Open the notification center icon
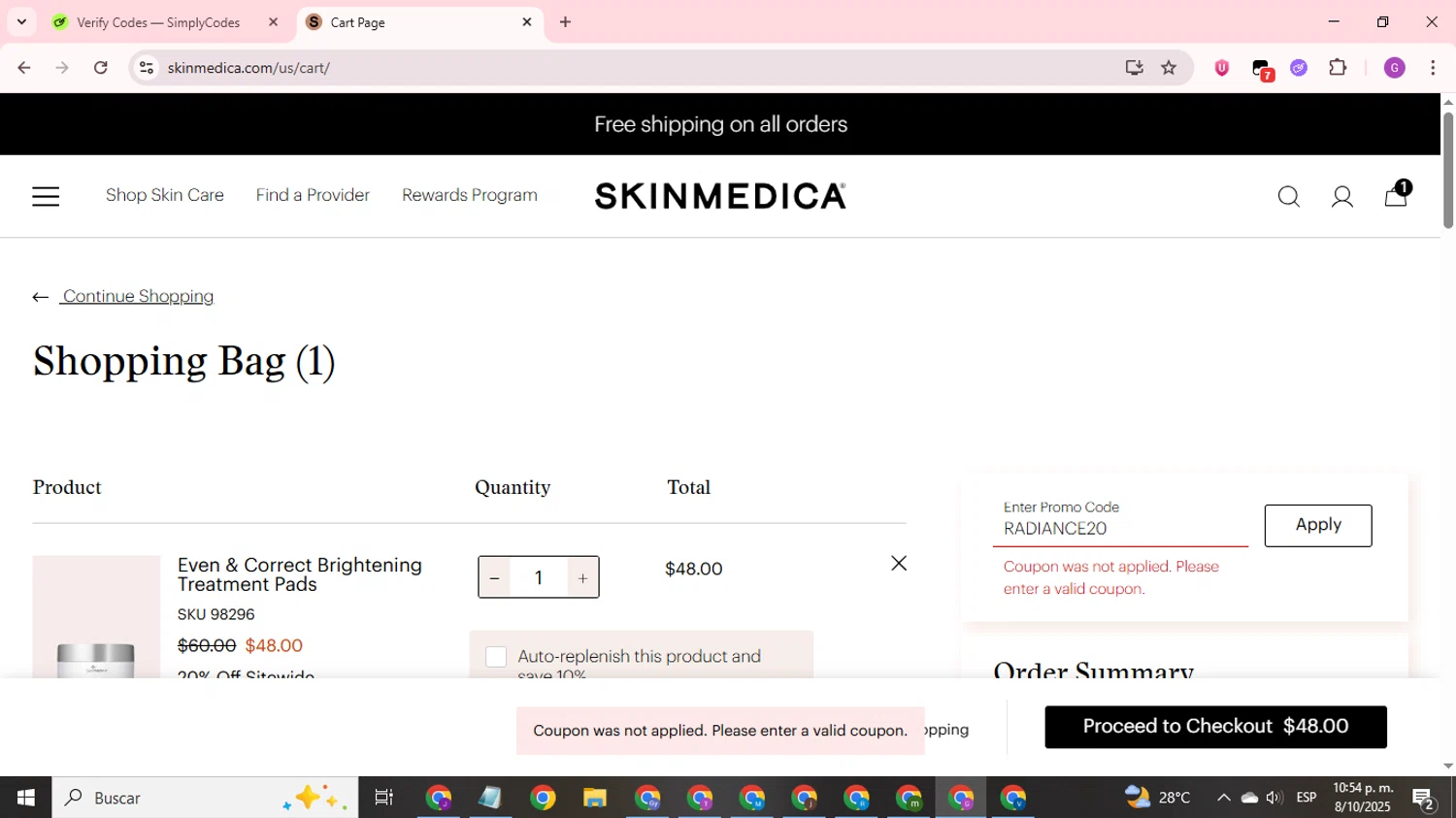Screen dimensions: 1456x818 [1424, 799]
